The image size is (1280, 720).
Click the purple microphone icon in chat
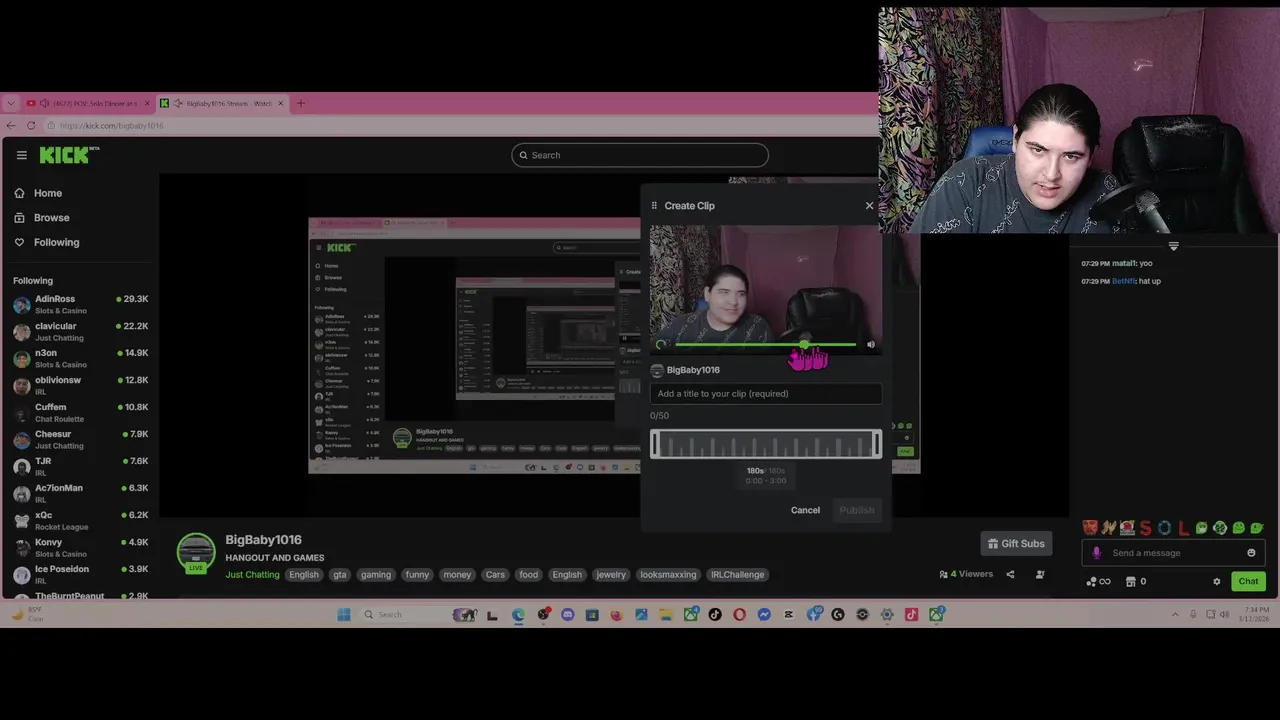(1097, 553)
